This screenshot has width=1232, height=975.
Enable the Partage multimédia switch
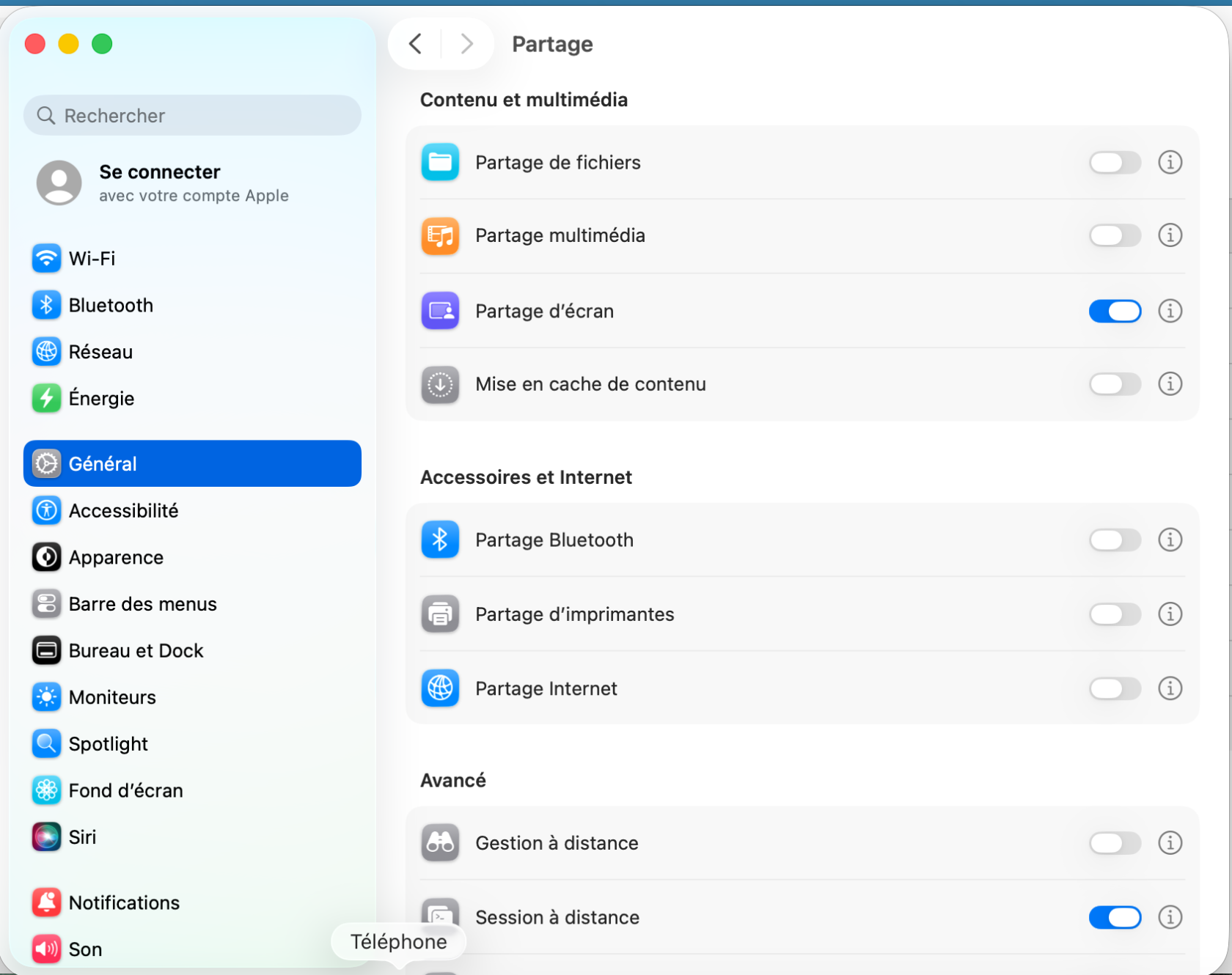coord(1115,235)
